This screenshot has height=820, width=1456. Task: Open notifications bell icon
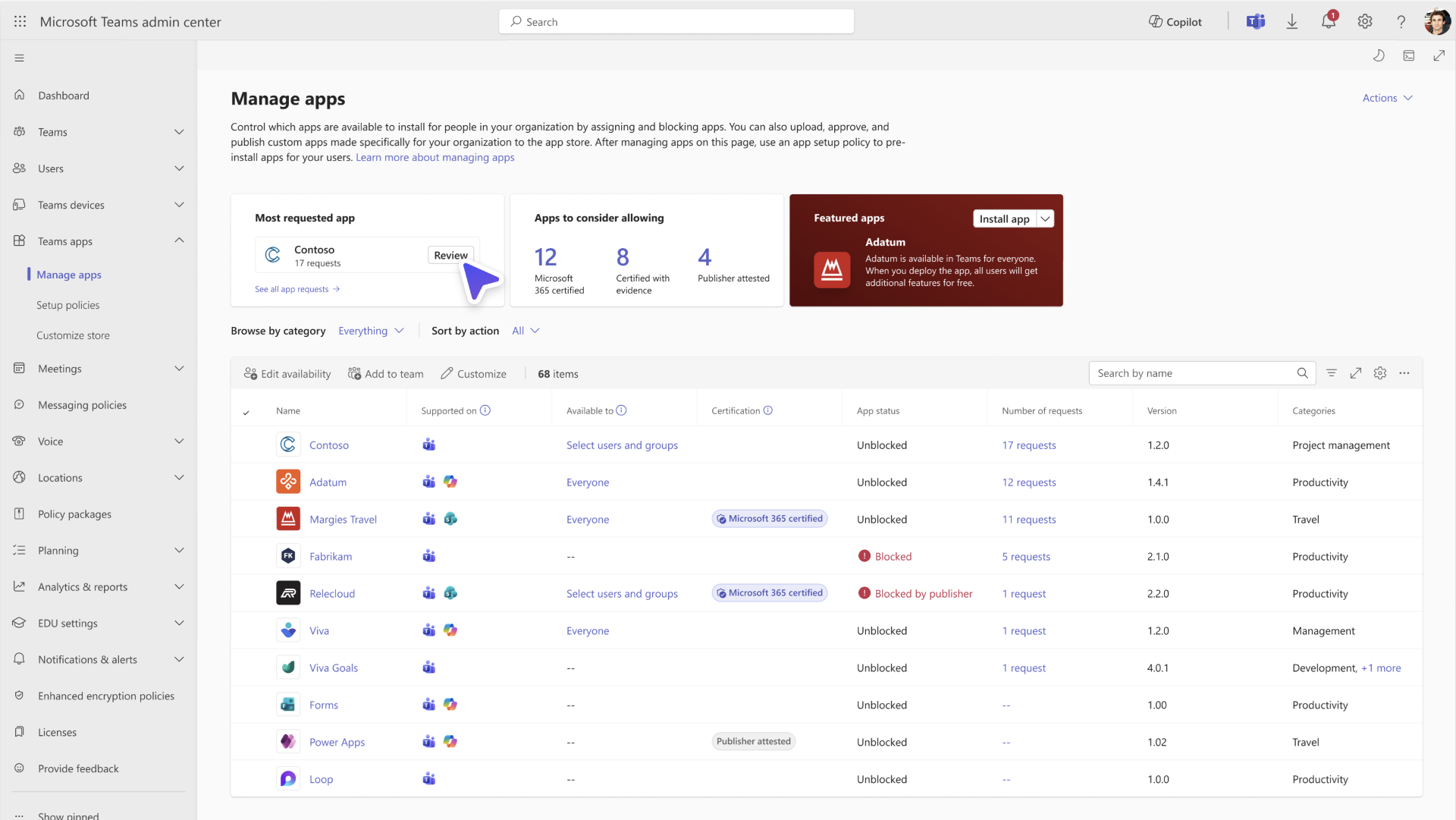pos(1329,22)
